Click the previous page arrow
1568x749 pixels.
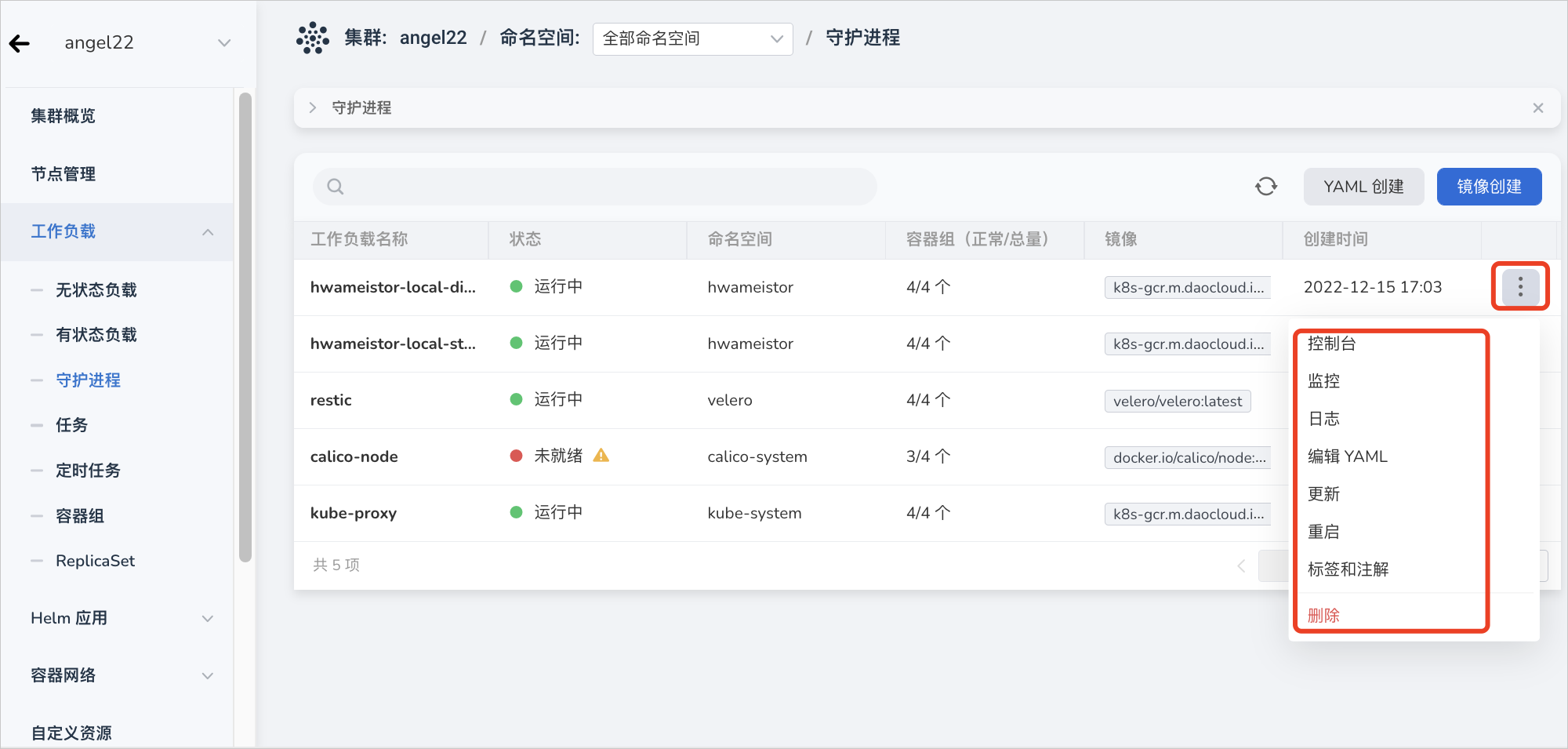click(x=1241, y=565)
